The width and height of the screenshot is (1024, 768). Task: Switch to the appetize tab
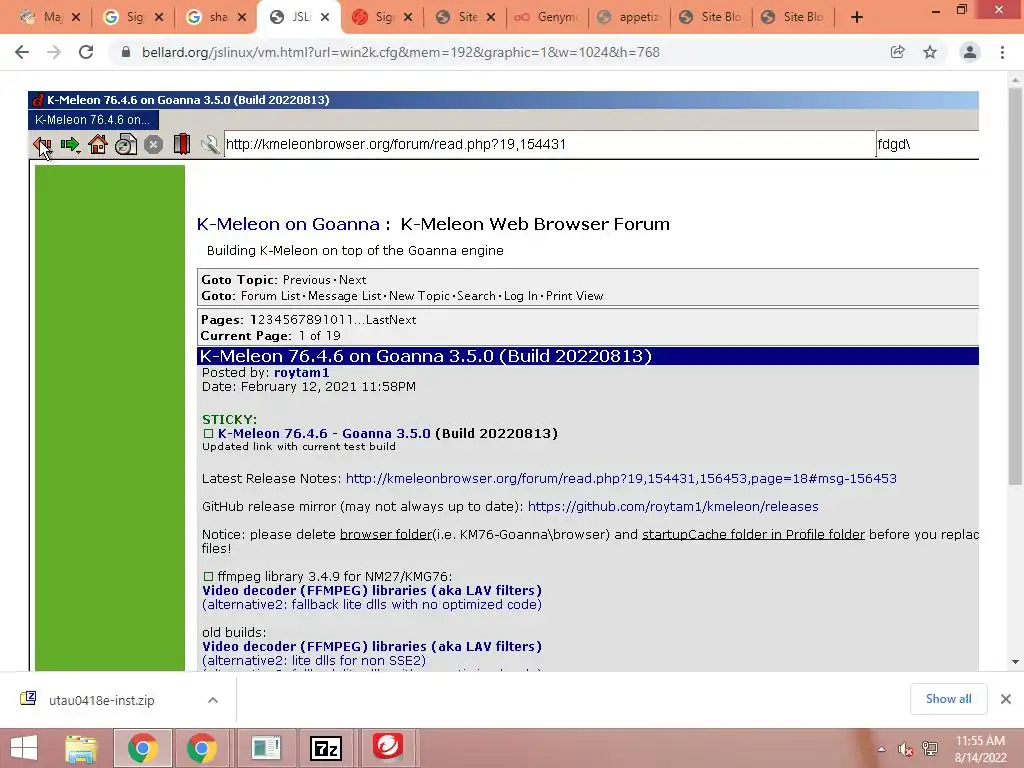630,18
